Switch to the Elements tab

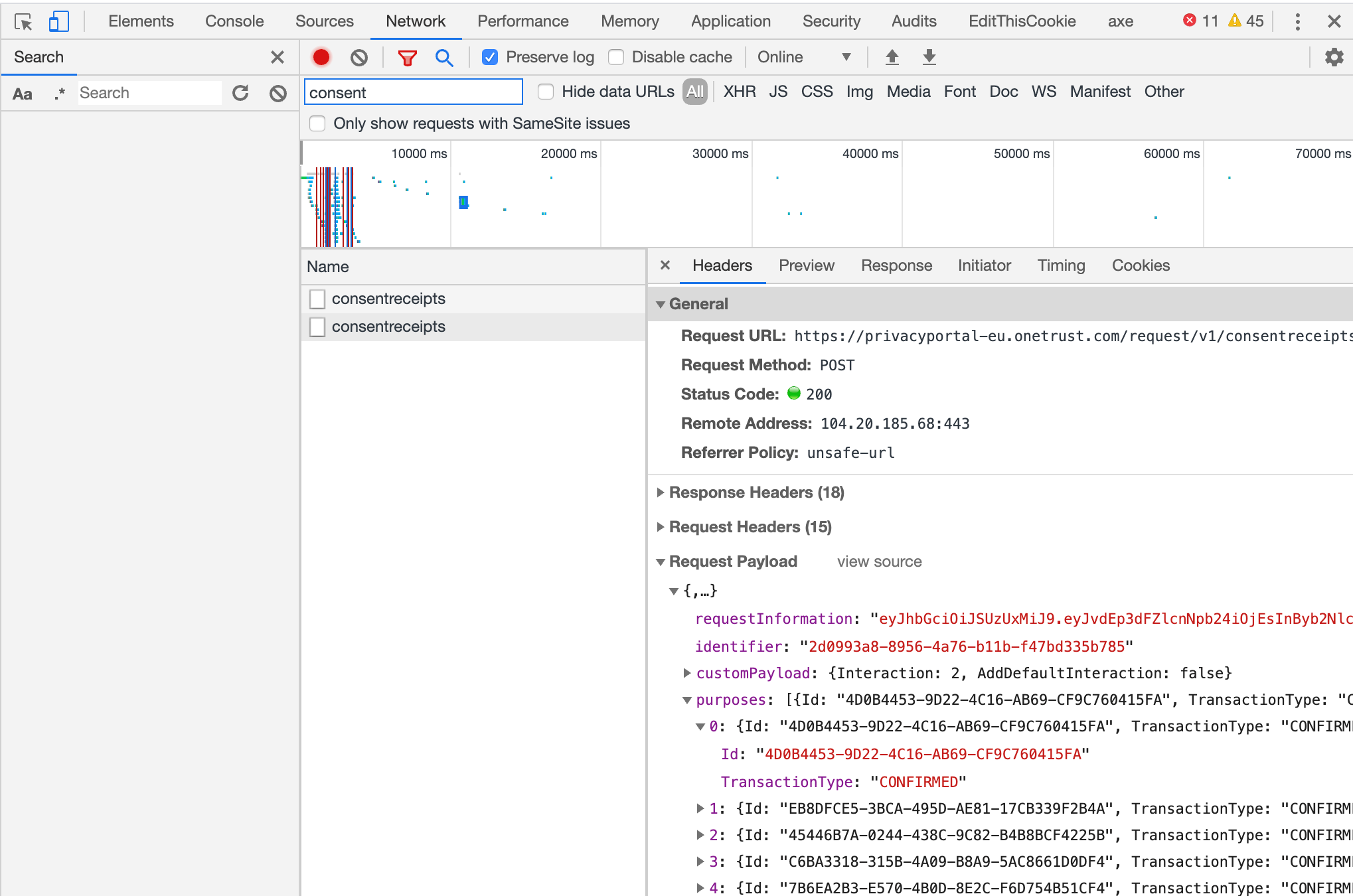coord(141,21)
